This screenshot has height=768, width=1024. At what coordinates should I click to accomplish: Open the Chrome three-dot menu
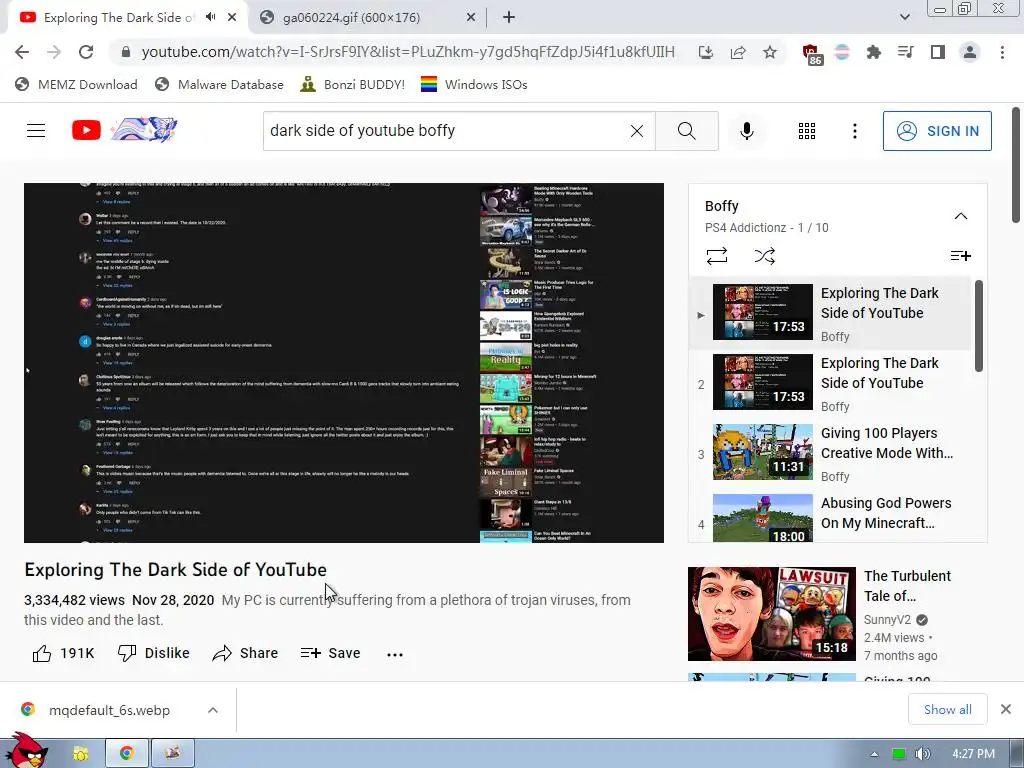[x=1002, y=52]
